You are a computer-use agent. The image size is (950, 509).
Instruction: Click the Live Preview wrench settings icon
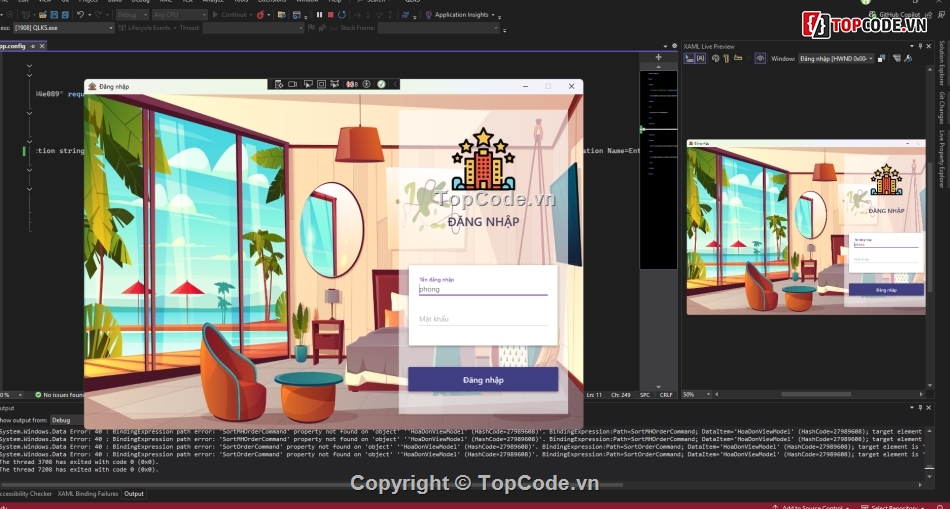(x=908, y=58)
